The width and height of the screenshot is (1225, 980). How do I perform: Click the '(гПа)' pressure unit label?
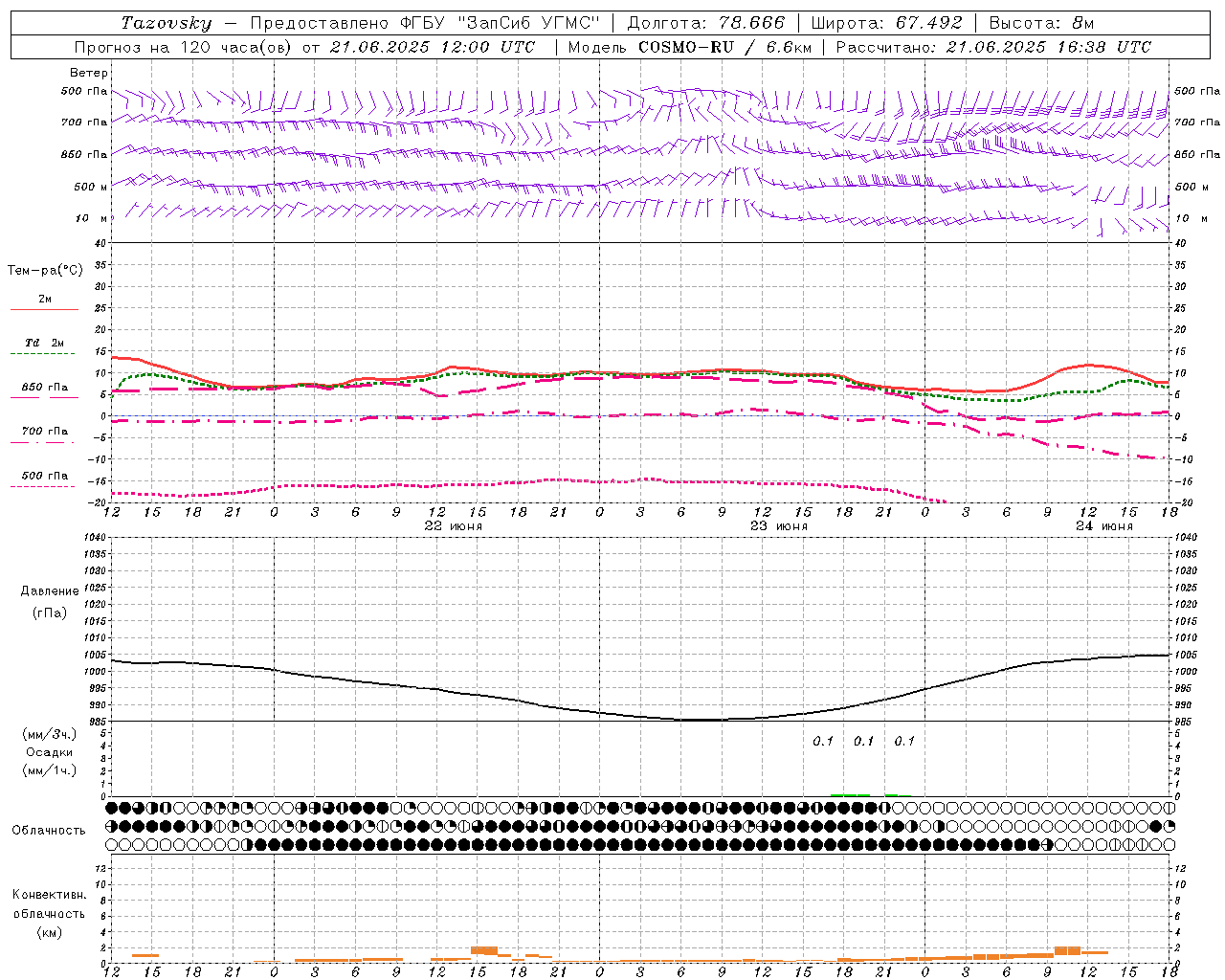(50, 613)
